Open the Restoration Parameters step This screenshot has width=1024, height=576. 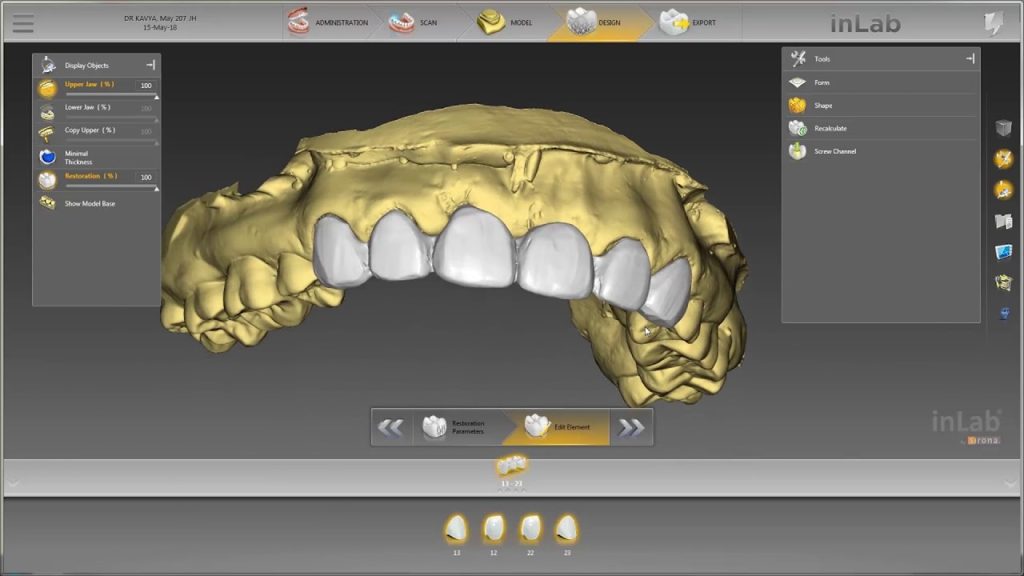[x=455, y=427]
